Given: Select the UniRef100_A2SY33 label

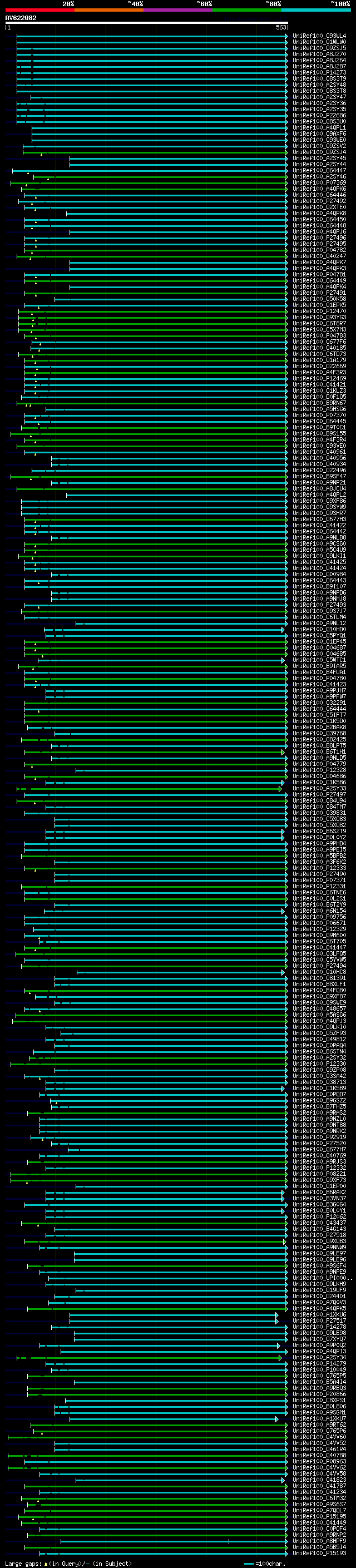Looking at the screenshot, I should pos(319,788).
